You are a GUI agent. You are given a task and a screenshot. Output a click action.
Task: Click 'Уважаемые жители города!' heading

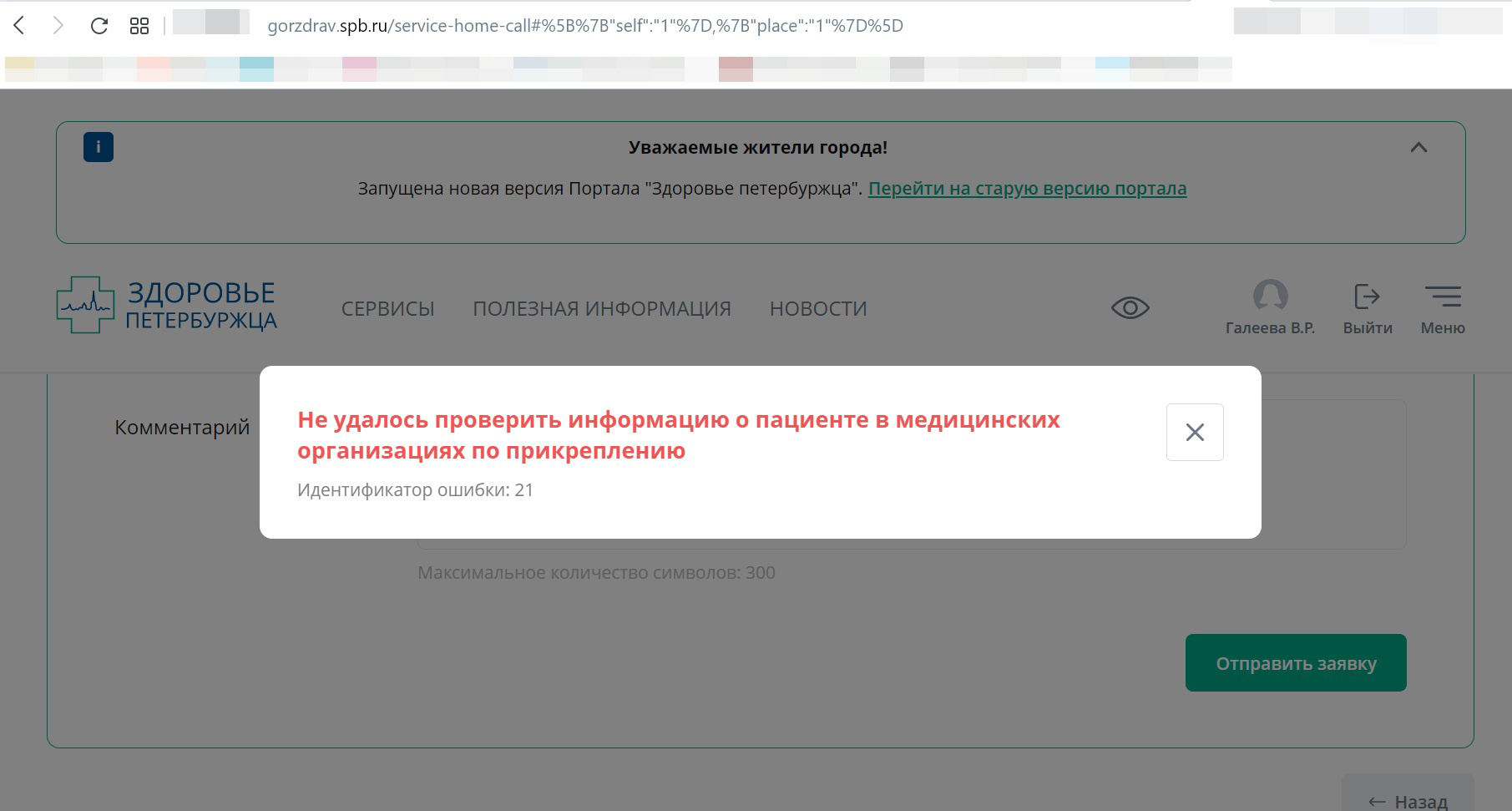[758, 148]
